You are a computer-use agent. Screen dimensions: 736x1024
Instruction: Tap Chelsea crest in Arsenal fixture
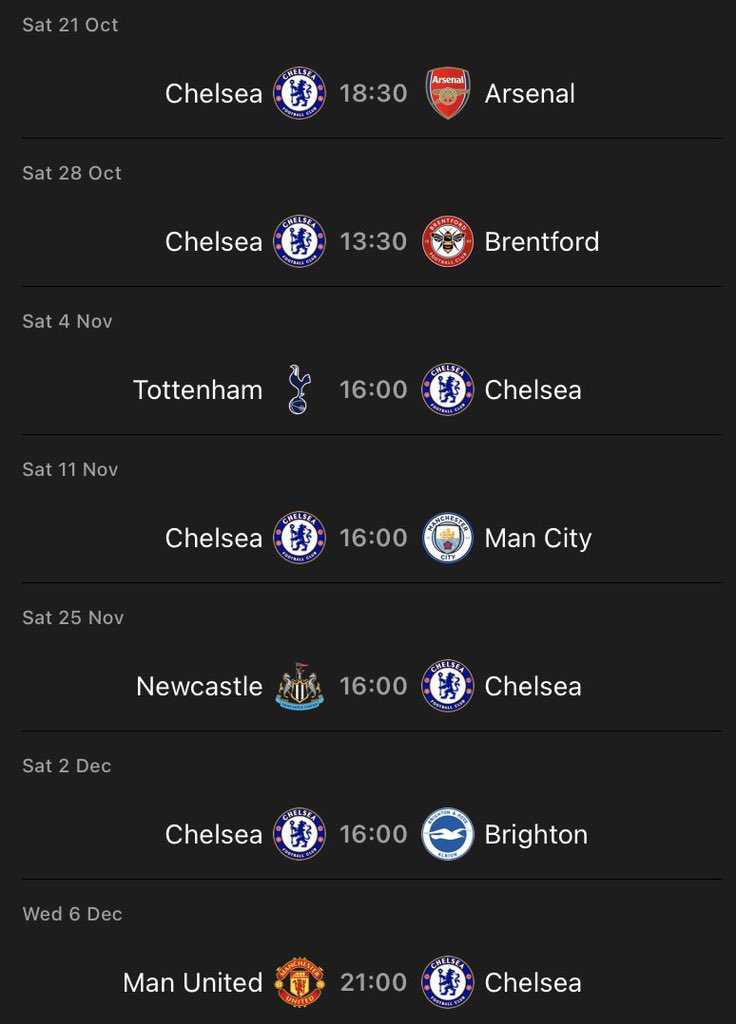click(300, 93)
